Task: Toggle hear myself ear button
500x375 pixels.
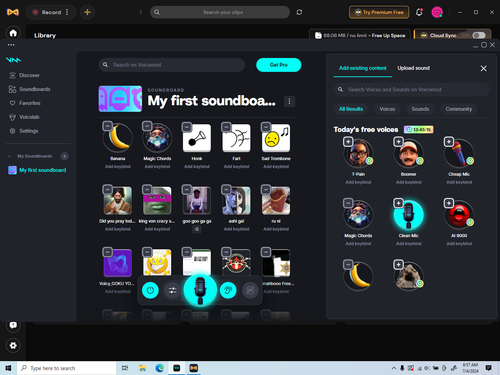Action: click(228, 290)
